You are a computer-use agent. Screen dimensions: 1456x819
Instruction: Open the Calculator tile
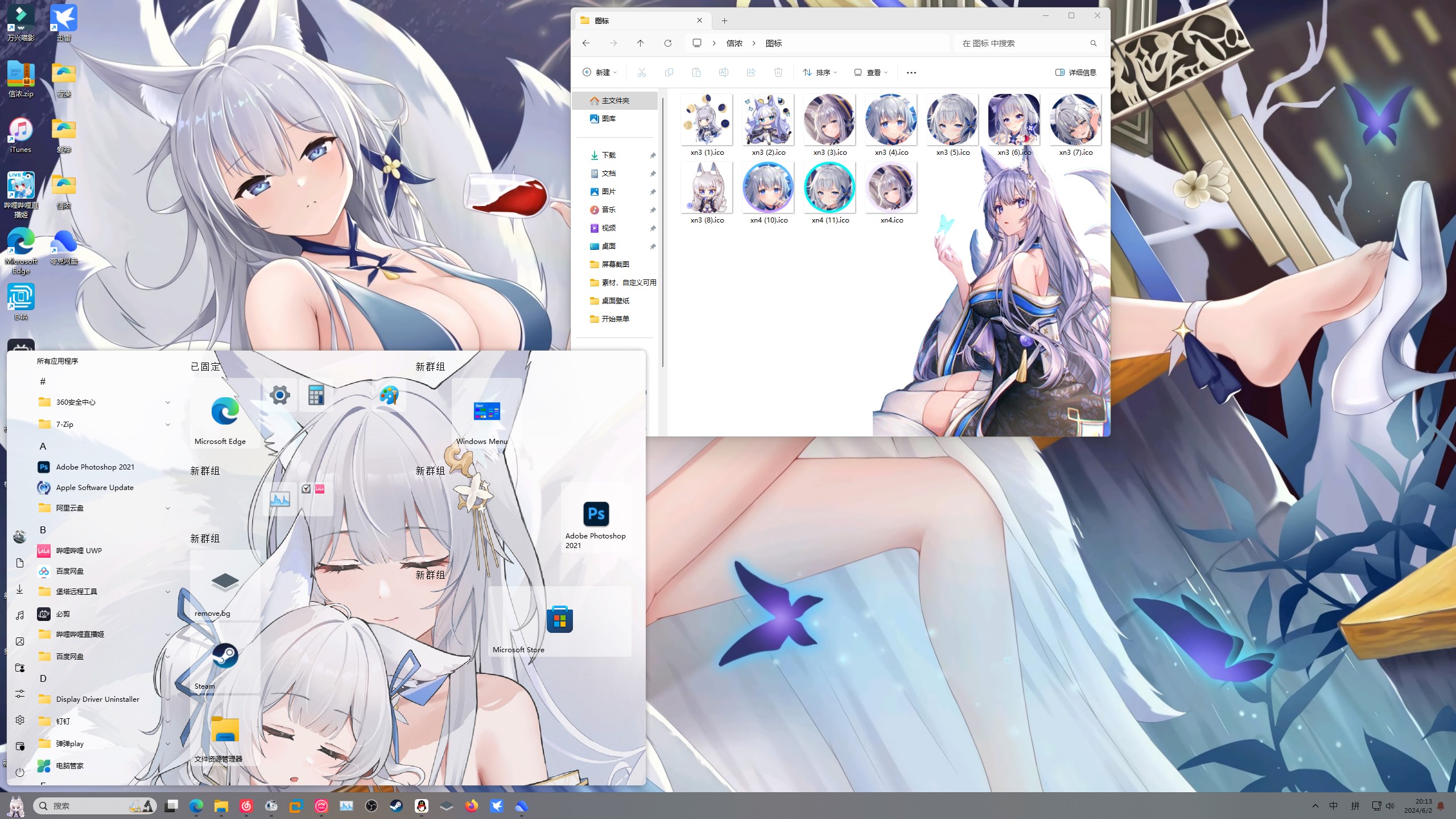[x=316, y=394]
